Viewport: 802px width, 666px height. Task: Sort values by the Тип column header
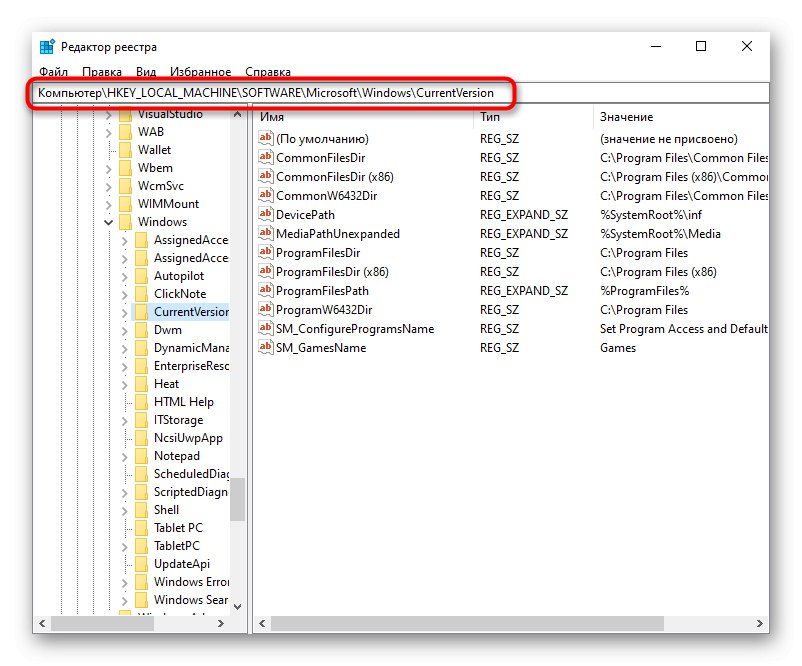click(534, 117)
